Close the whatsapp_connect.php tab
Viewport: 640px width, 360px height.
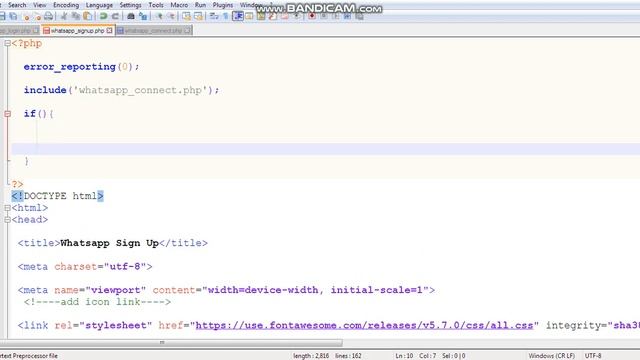pos(187,31)
